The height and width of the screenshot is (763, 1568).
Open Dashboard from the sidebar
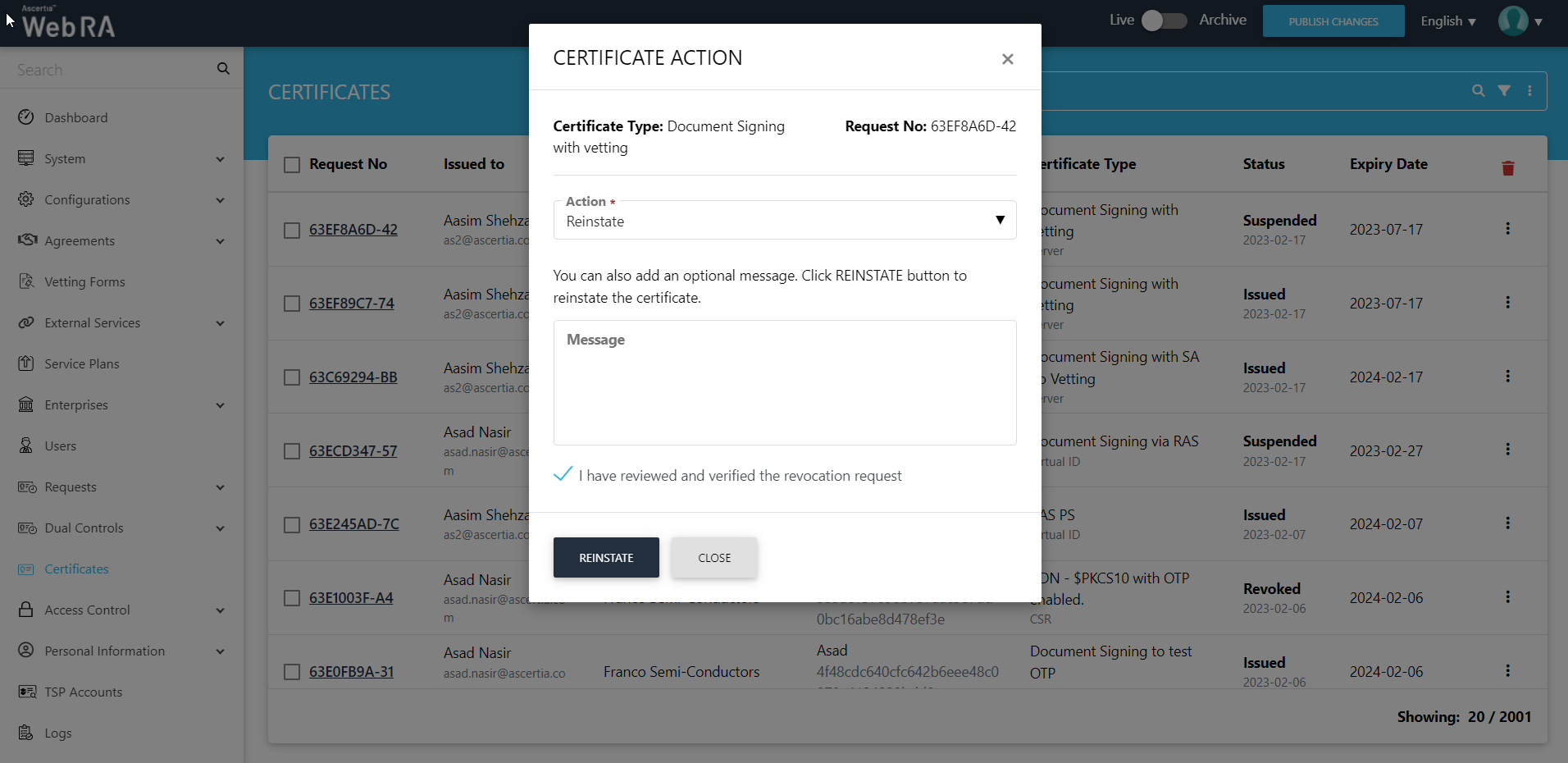[x=75, y=118]
